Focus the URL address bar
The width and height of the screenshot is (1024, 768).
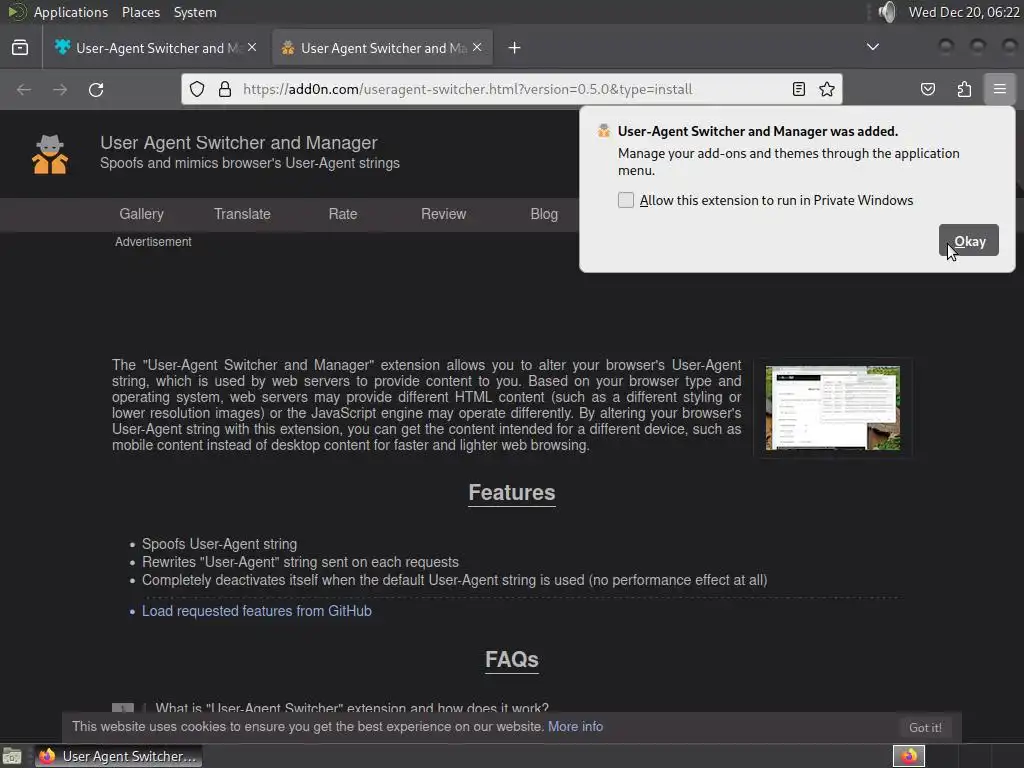click(x=512, y=89)
